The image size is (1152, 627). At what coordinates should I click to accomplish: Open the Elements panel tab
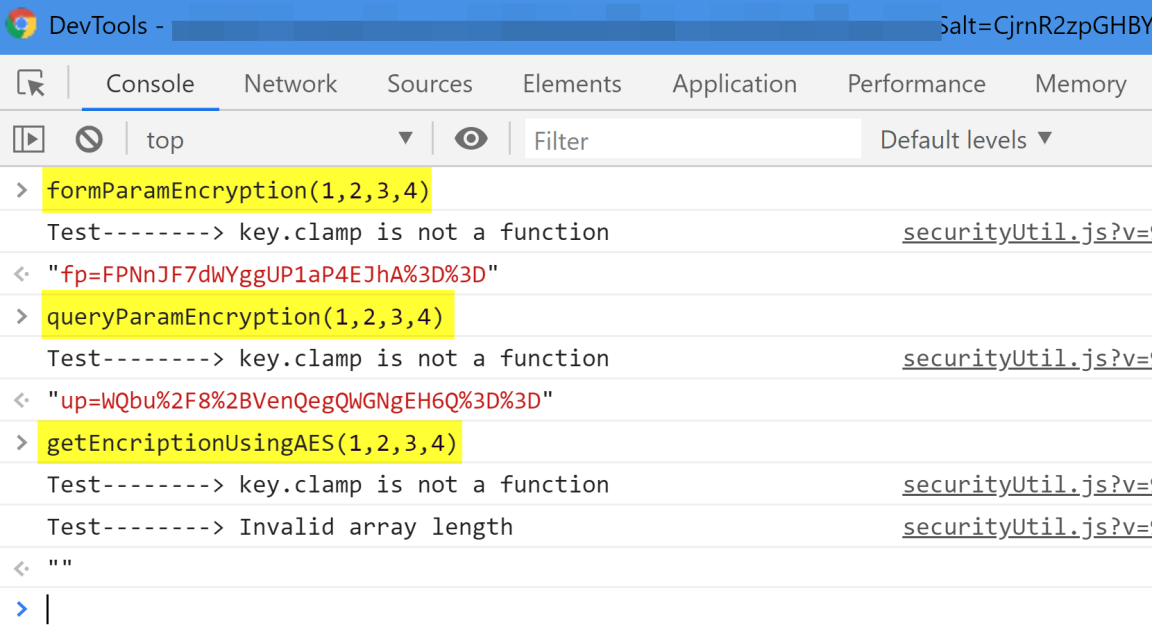[x=571, y=84]
